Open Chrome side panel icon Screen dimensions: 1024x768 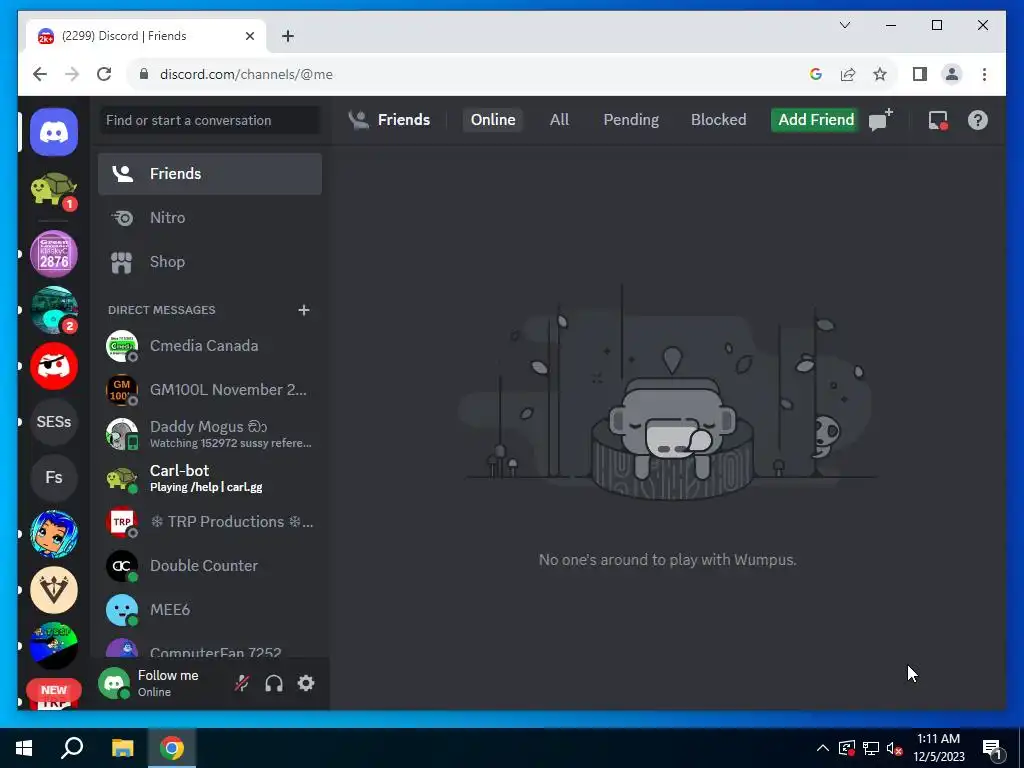point(920,74)
